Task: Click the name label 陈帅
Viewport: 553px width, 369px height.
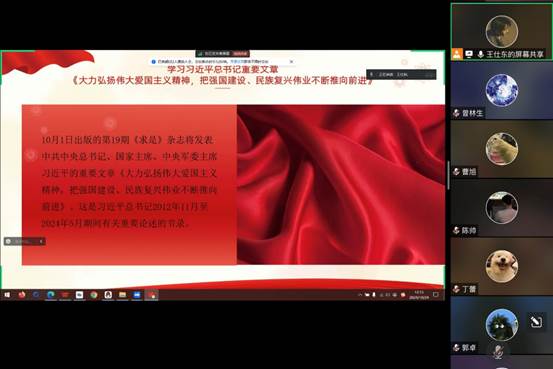Action: pyautogui.click(x=469, y=231)
